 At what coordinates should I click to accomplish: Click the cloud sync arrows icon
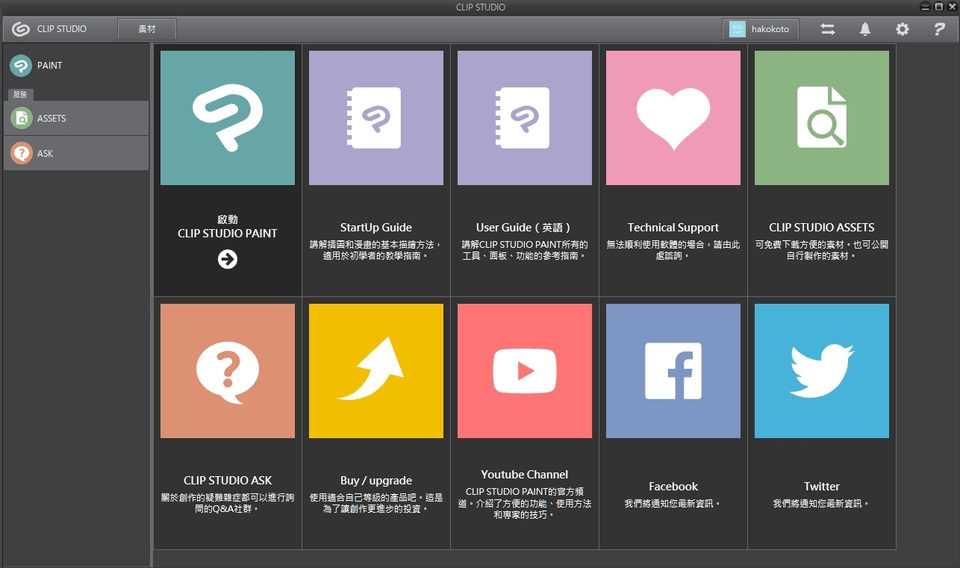point(828,29)
